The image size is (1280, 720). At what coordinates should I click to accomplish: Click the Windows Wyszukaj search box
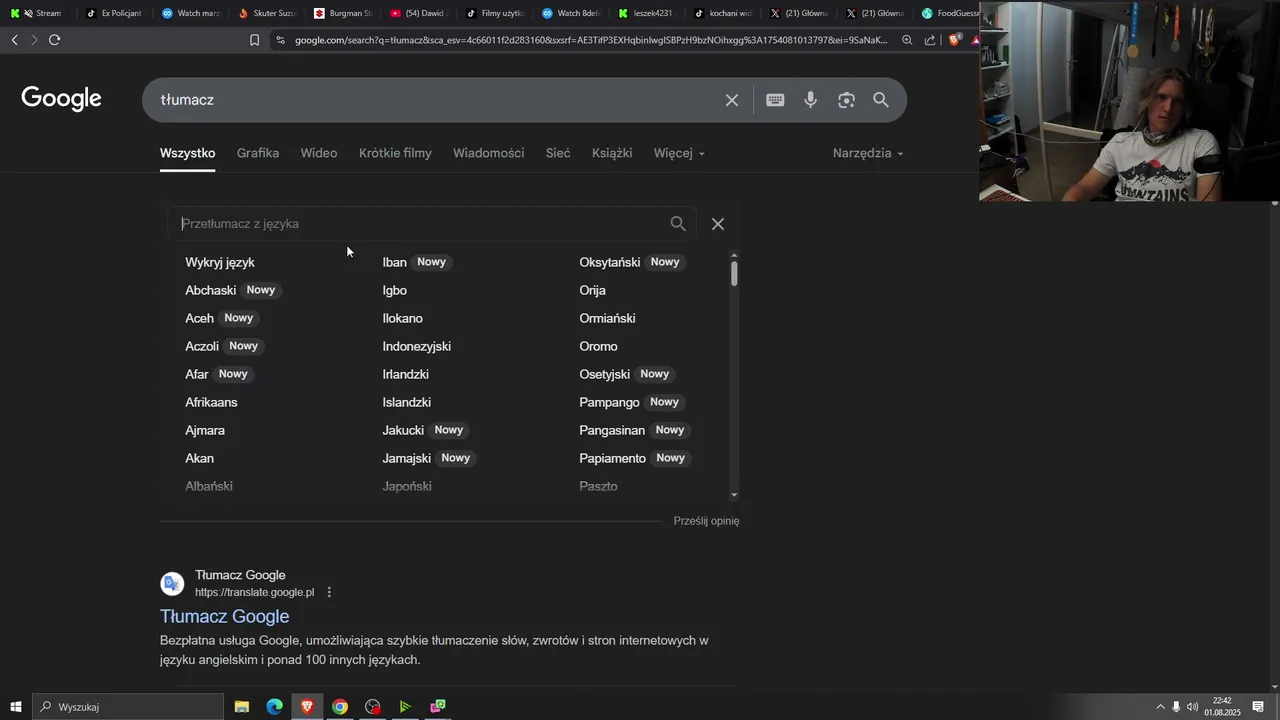coord(128,707)
